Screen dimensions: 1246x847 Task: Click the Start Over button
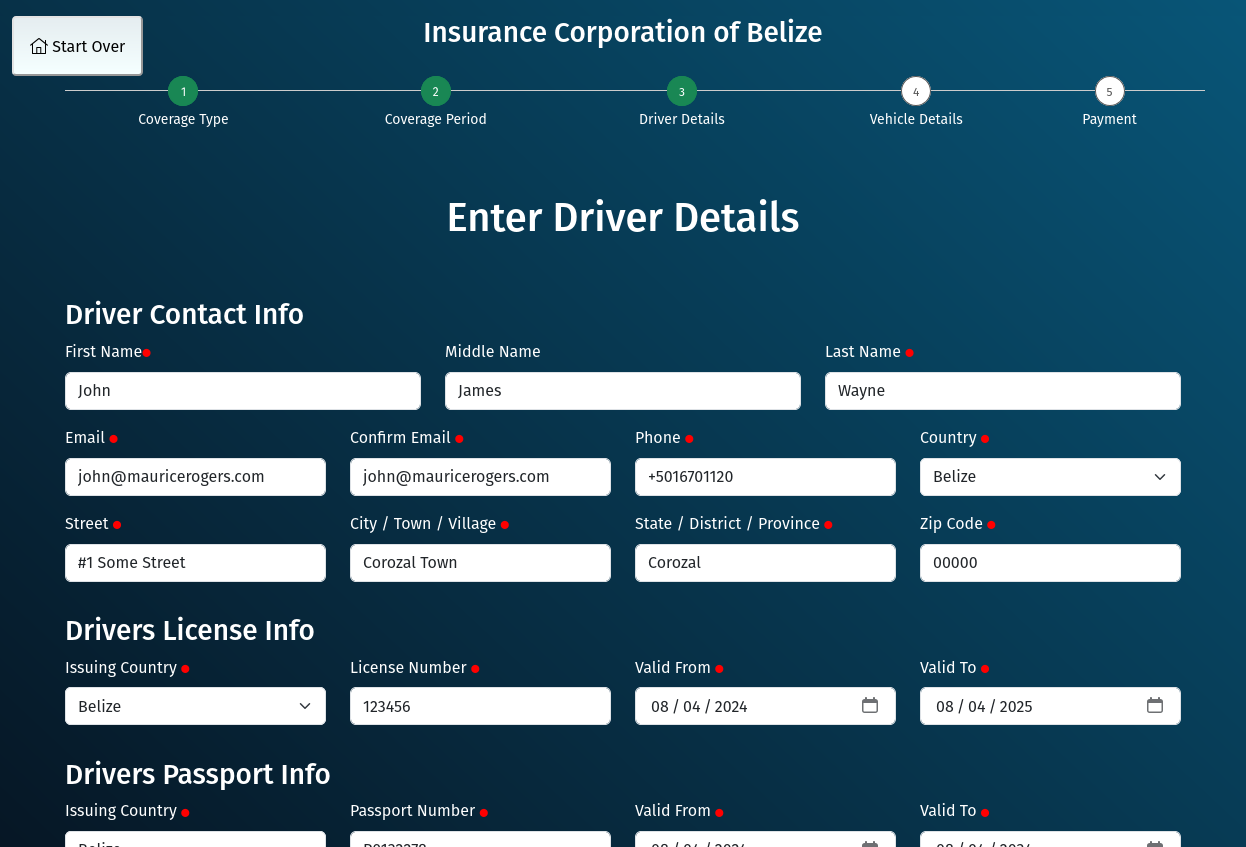(77, 46)
